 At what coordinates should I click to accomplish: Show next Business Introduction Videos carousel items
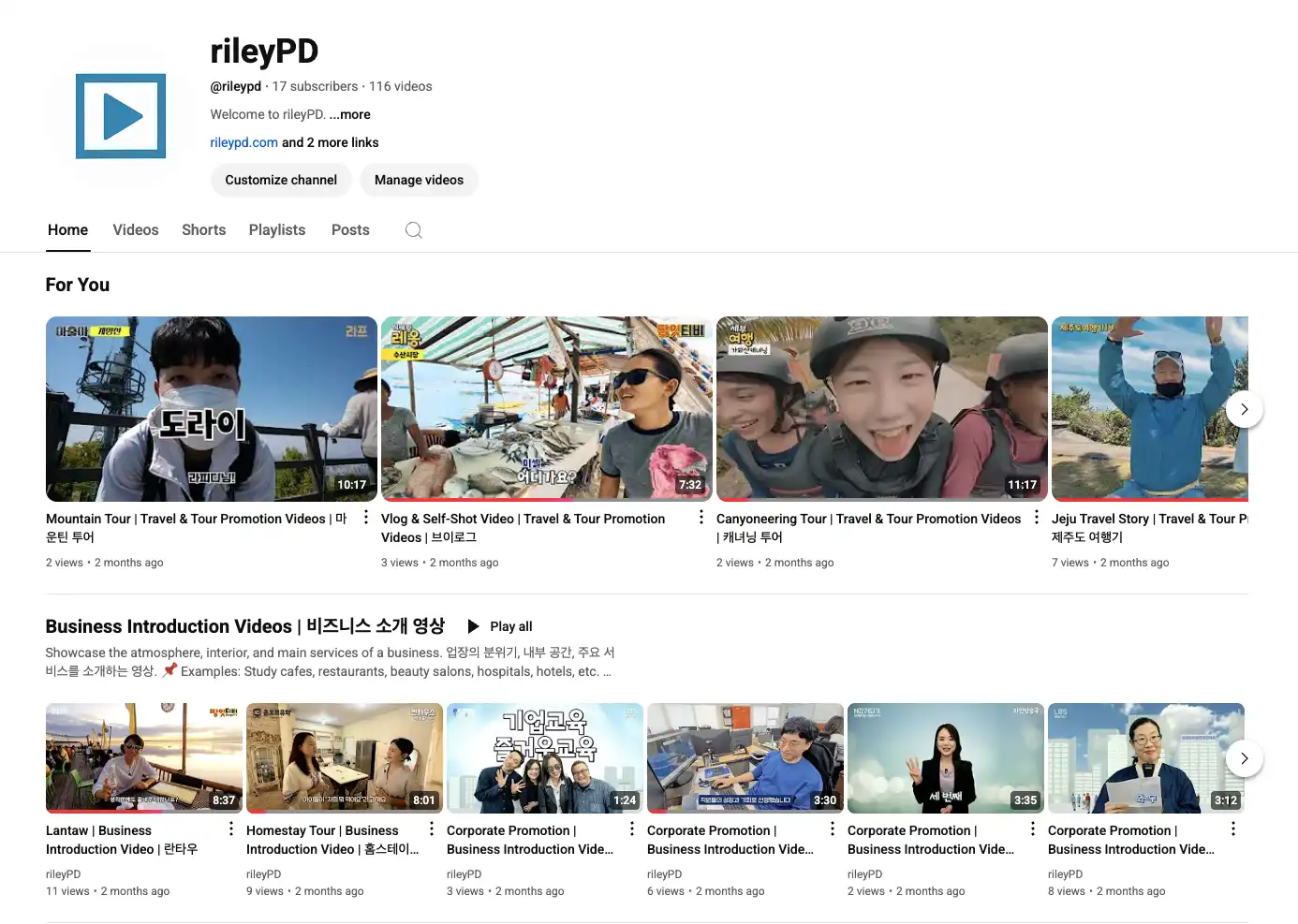(x=1244, y=758)
